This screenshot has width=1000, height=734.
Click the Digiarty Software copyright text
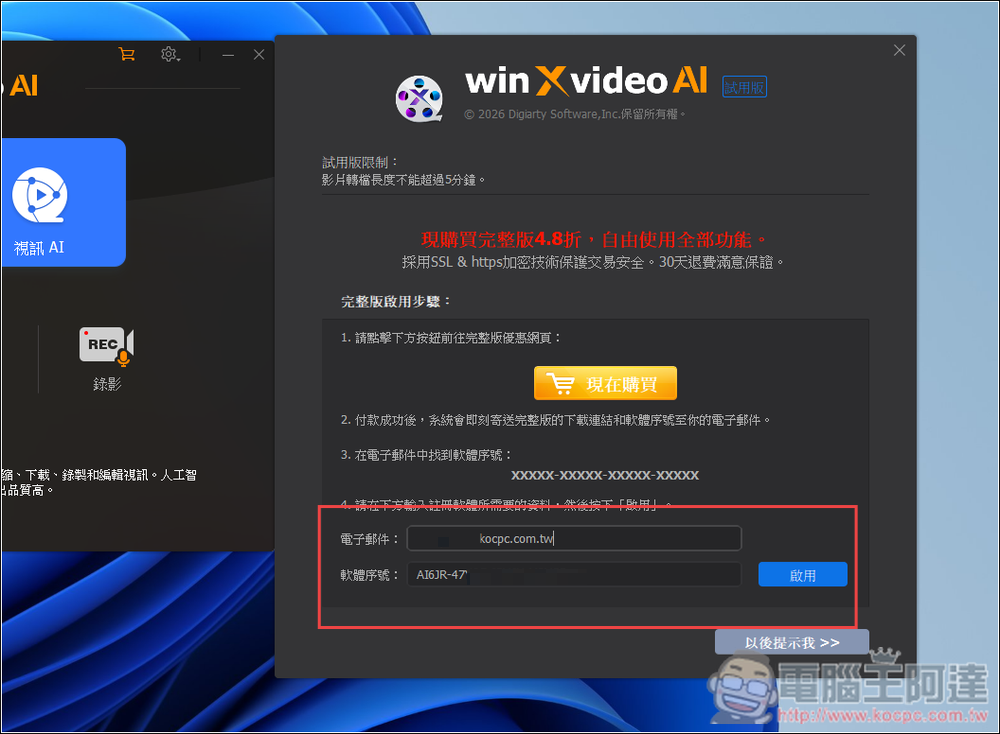575,114
